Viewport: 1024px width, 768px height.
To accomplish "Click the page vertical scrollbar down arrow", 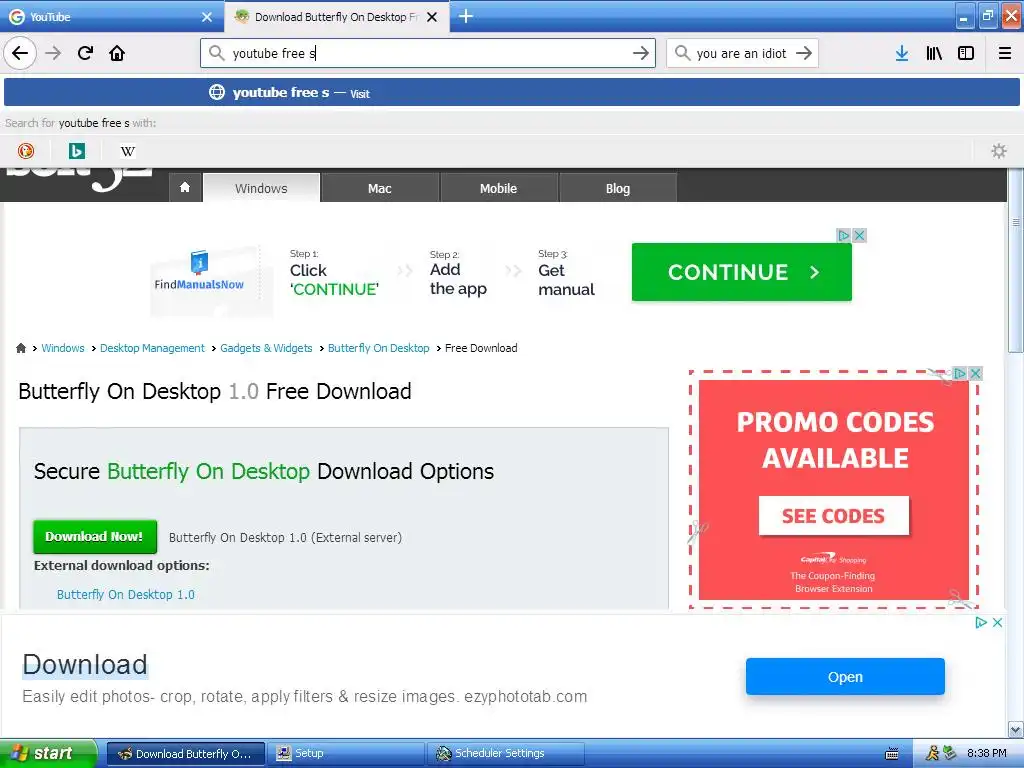I will tap(1015, 729).
